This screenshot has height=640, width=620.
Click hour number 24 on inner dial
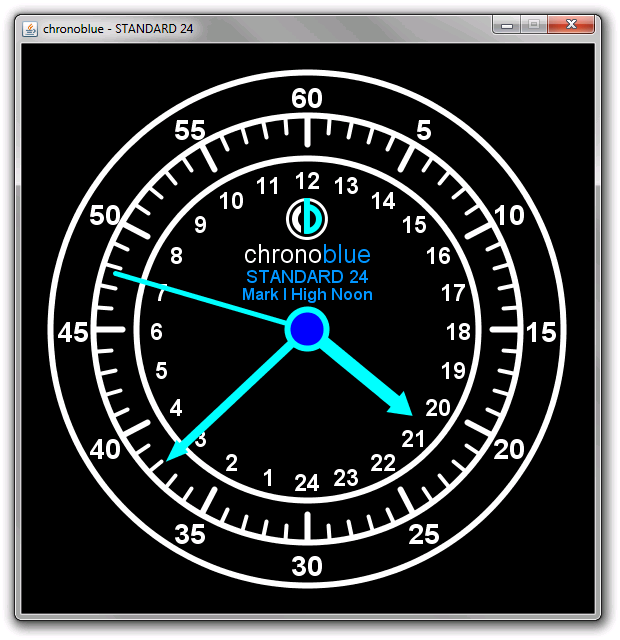(x=307, y=484)
